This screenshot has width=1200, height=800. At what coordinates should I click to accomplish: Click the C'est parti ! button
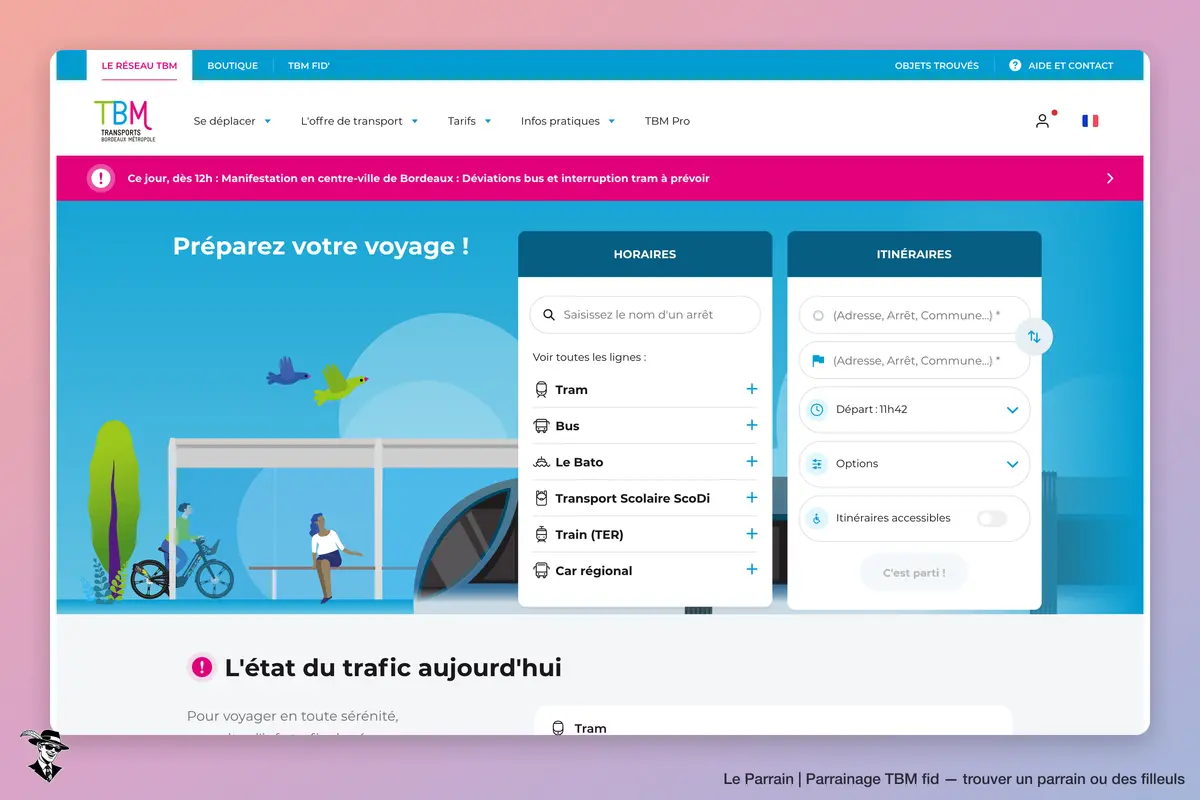click(x=914, y=573)
